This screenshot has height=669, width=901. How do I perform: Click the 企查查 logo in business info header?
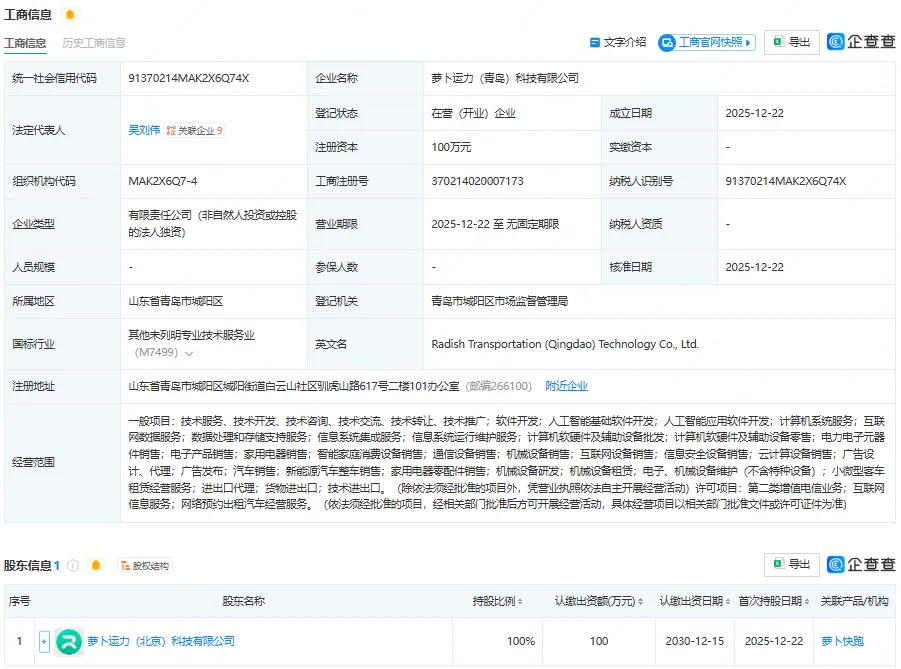click(x=862, y=42)
